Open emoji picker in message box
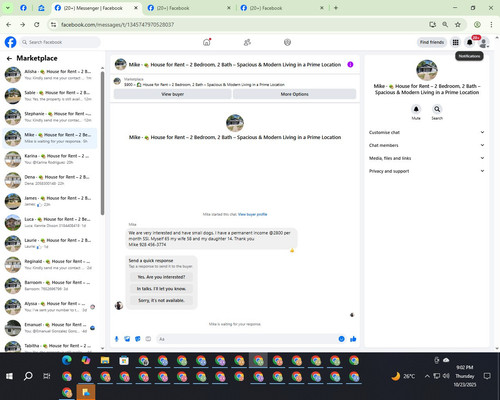Viewport: 500px width, 400px height. [341, 339]
